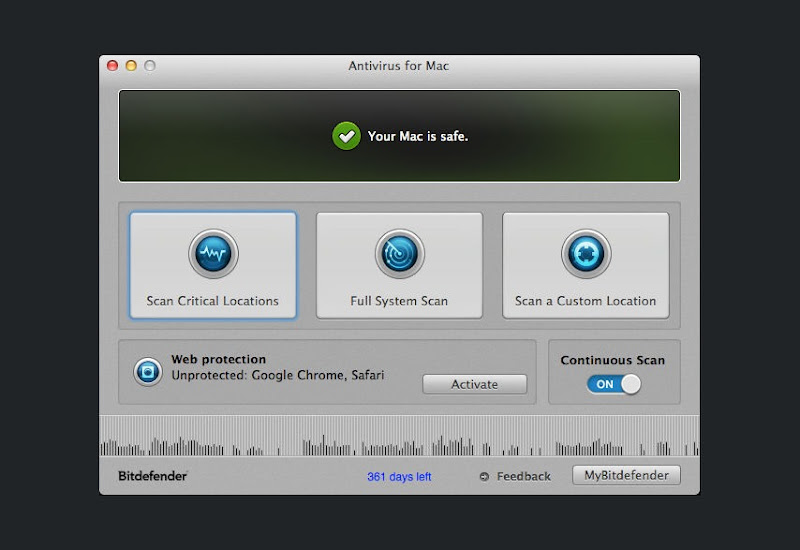Select the Scan Critical Locations label
Screen dimensions: 800x550
pos(212,301)
